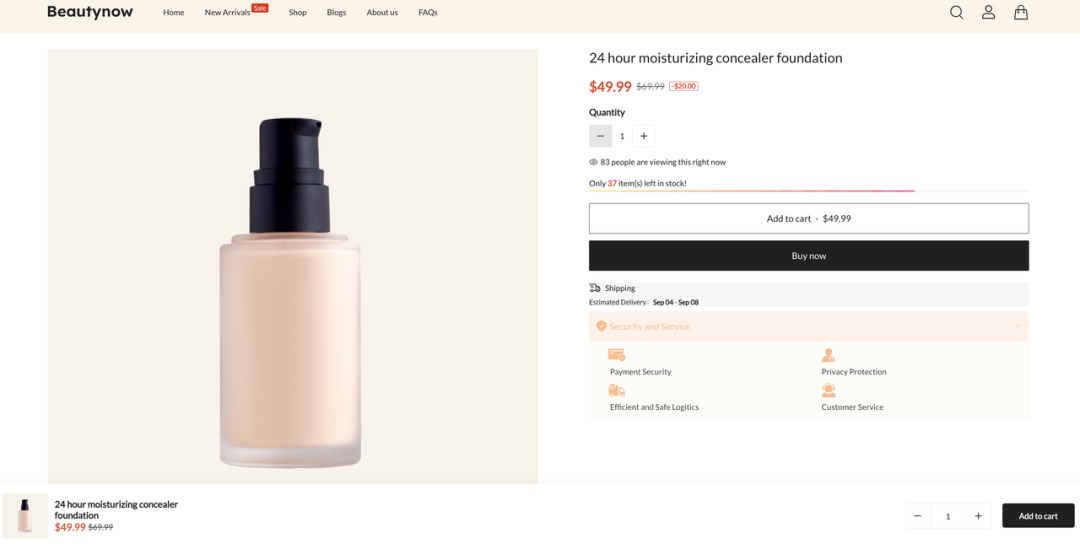Click the foundation thumbnail in bottom bar

25,516
